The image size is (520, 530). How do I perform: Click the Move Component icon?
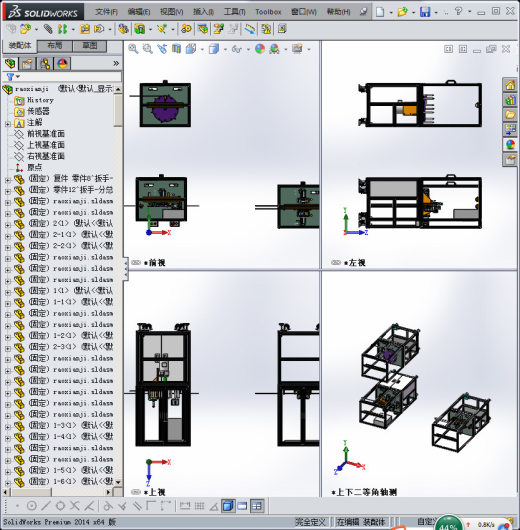(x=99, y=29)
